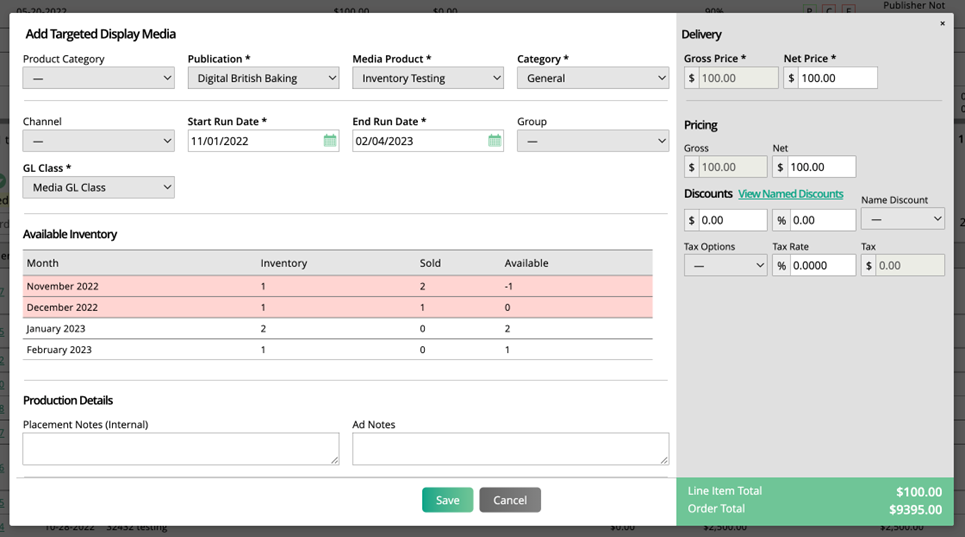Select the November 2022 inventory row
The height and width of the screenshot is (537, 965).
click(x=337, y=286)
